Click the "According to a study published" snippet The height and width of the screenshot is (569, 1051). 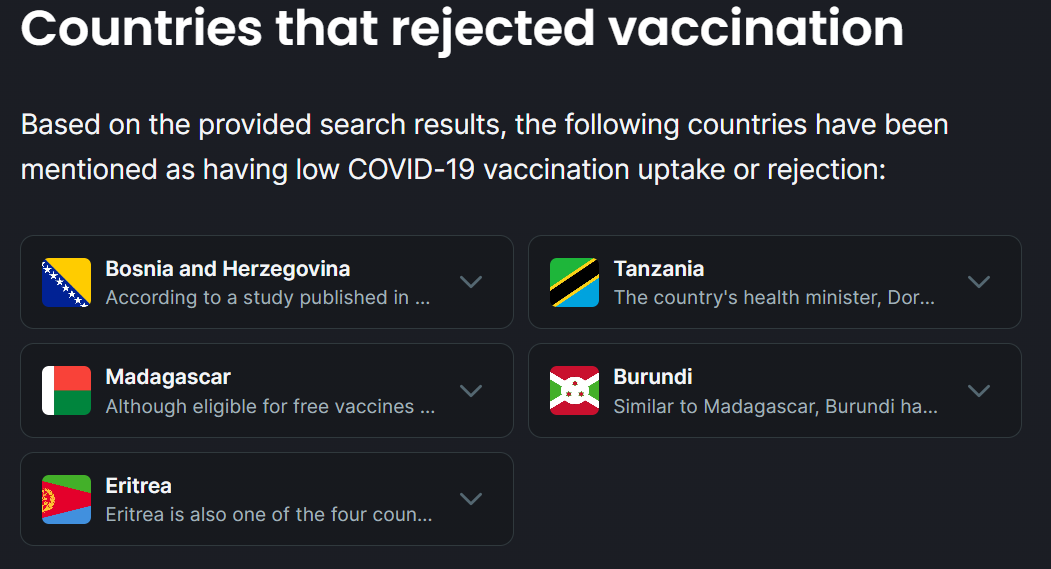pos(270,297)
